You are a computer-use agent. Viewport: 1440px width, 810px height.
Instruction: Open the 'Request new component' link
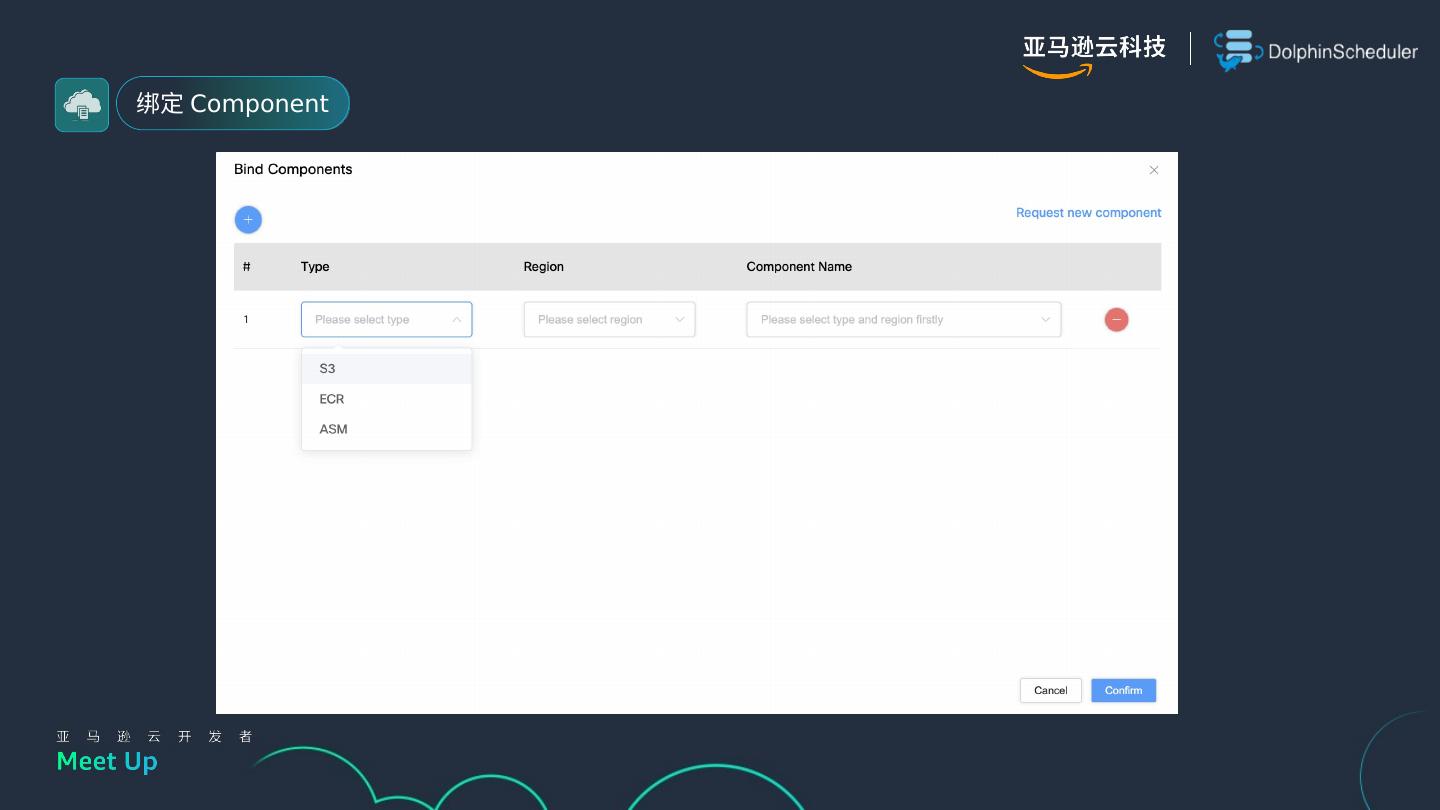click(x=1088, y=213)
